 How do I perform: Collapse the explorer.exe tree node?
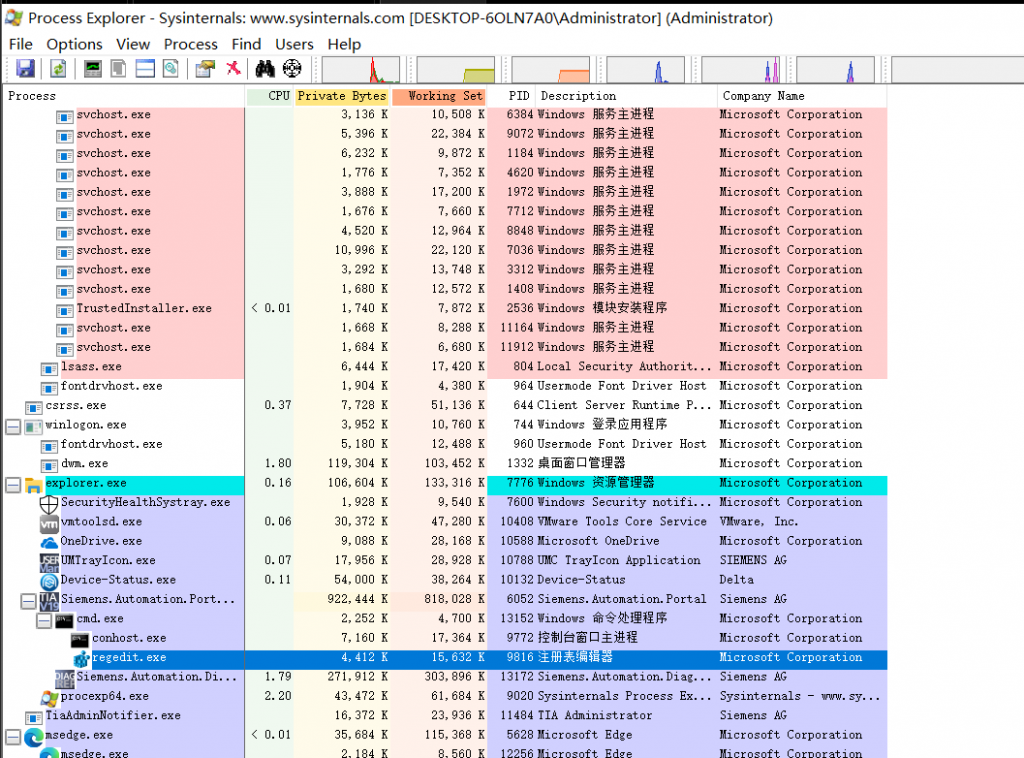(12, 484)
